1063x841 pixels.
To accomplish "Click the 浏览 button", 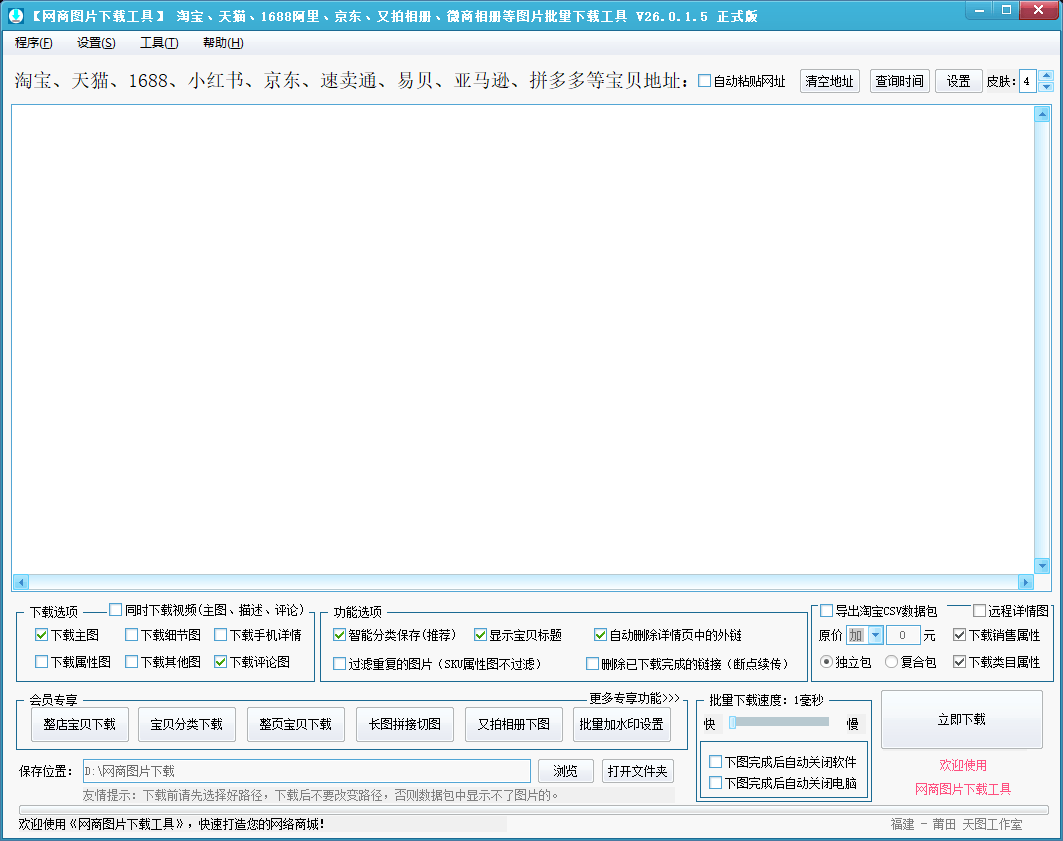I will pyautogui.click(x=565, y=771).
